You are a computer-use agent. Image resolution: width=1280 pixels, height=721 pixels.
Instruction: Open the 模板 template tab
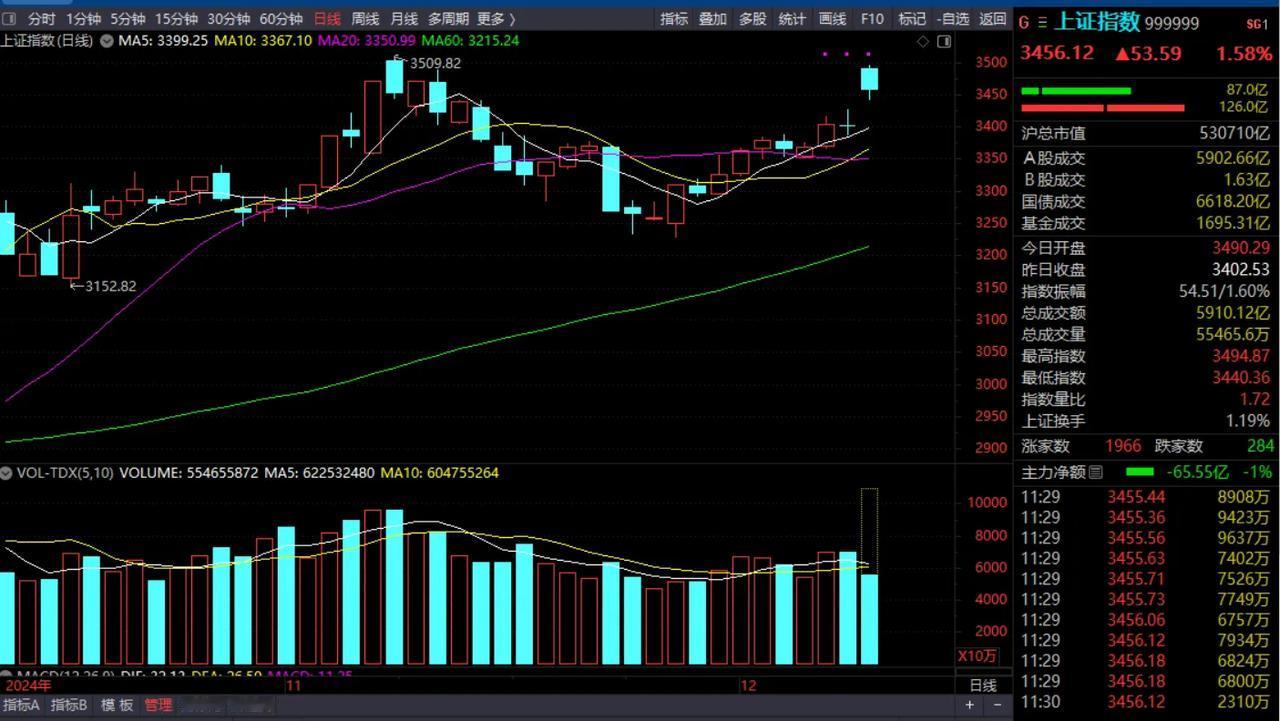pyautogui.click(x=117, y=705)
